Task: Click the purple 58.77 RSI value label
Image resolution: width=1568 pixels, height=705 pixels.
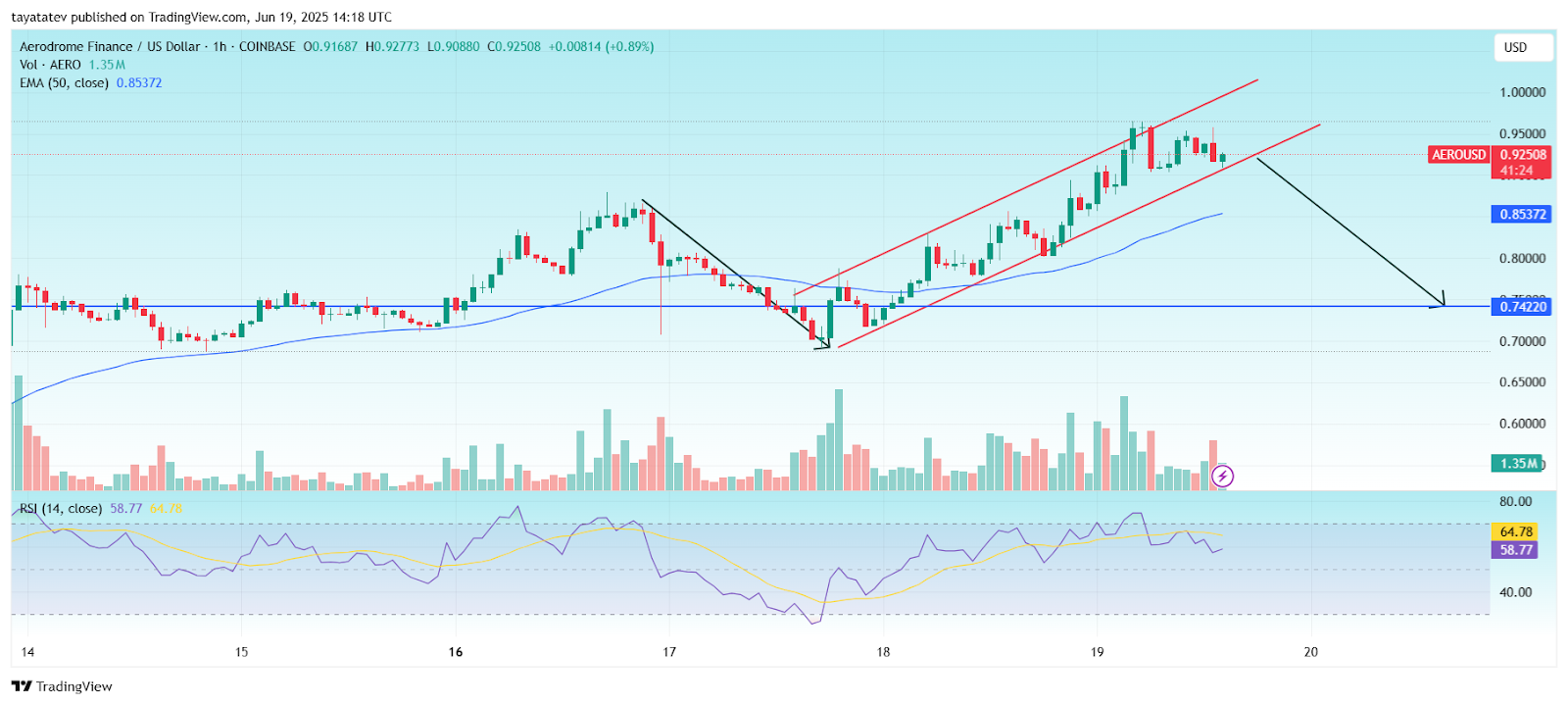Action: pyautogui.click(x=1515, y=550)
